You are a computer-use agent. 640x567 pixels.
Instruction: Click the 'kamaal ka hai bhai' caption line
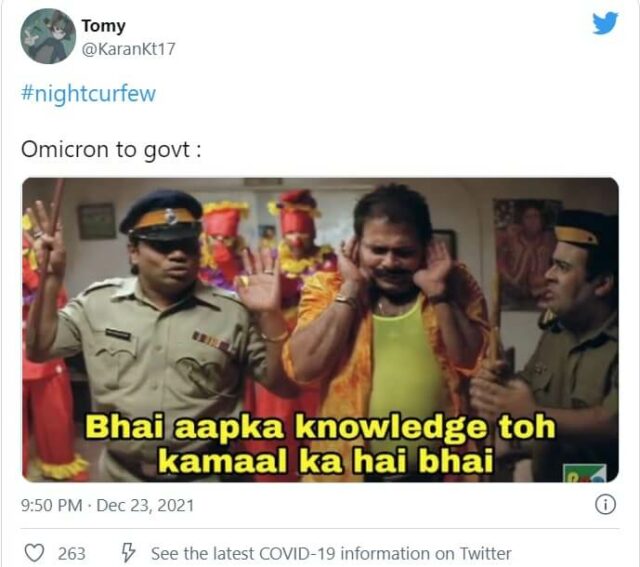(x=326, y=461)
